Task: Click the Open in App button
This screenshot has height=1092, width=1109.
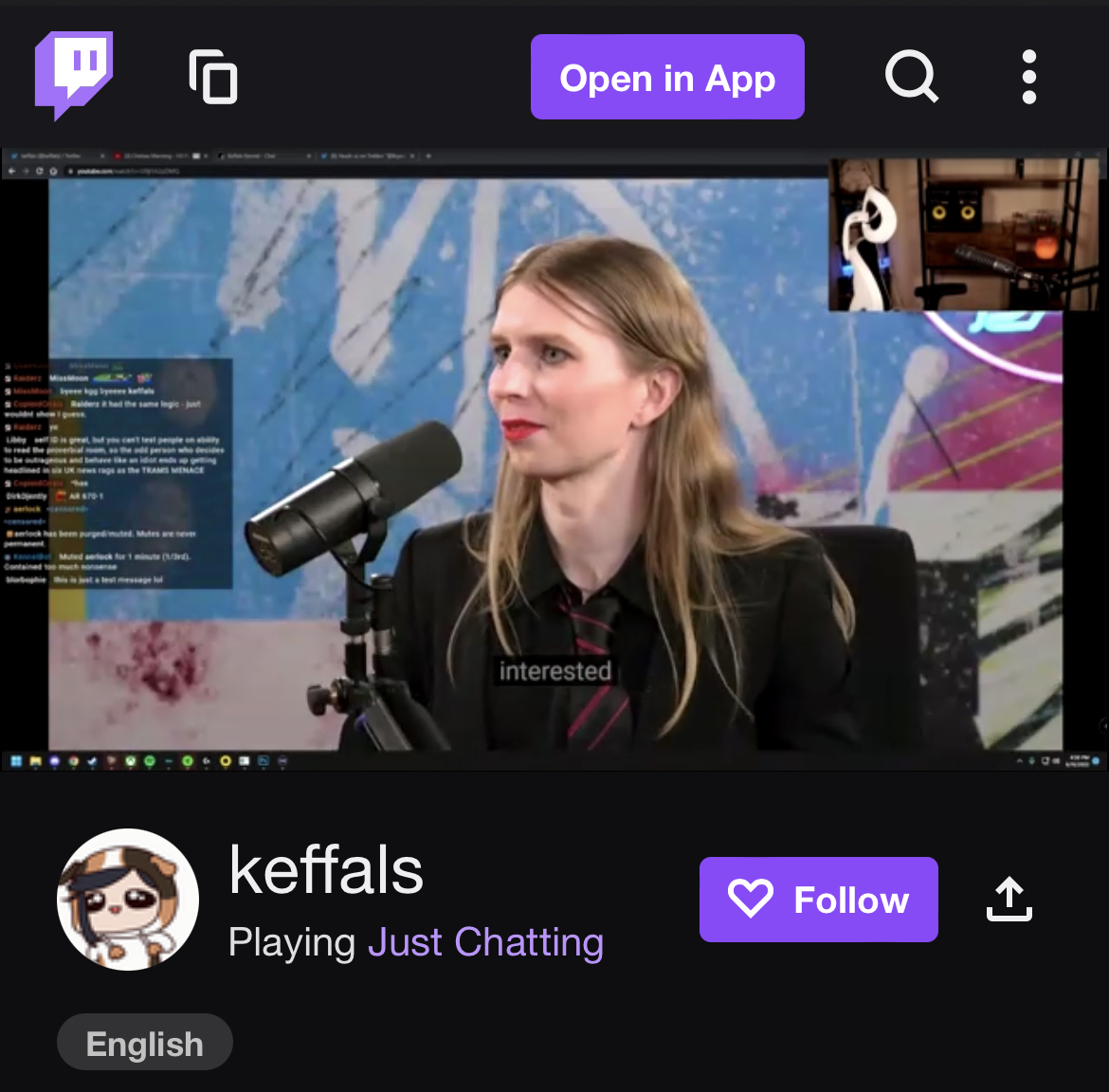Action: point(667,77)
